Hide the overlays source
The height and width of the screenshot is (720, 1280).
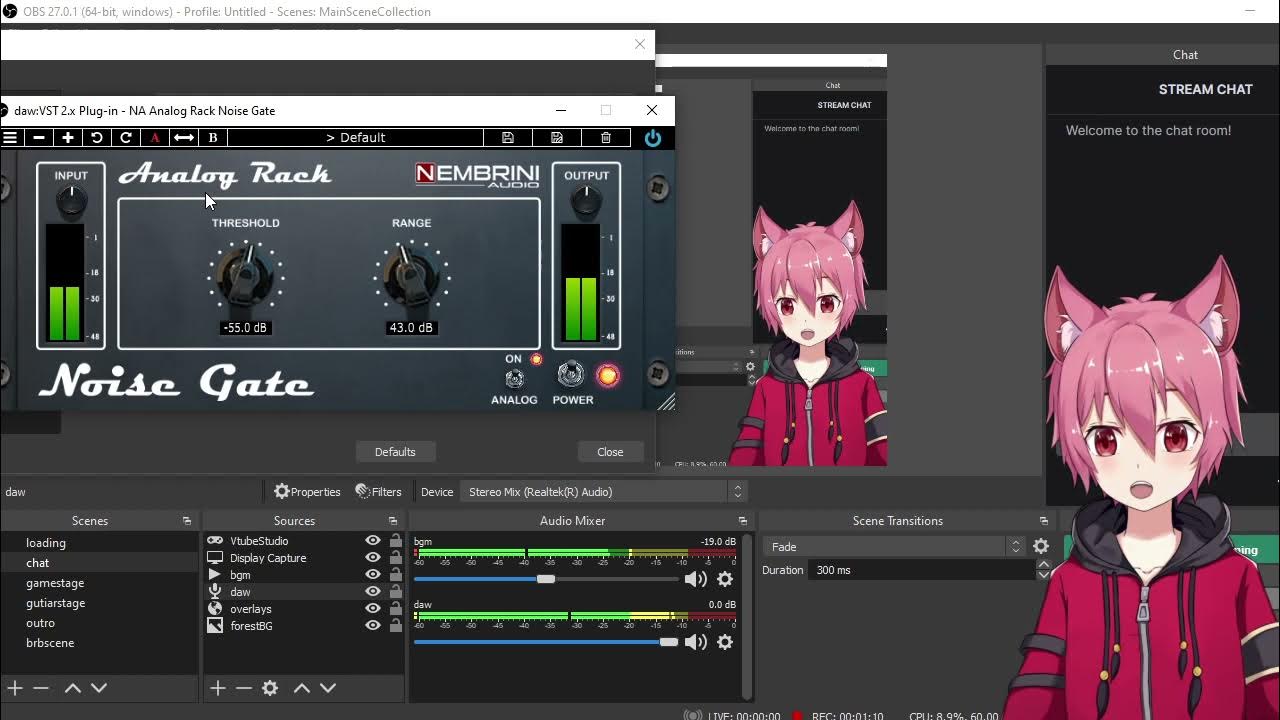[x=373, y=609]
